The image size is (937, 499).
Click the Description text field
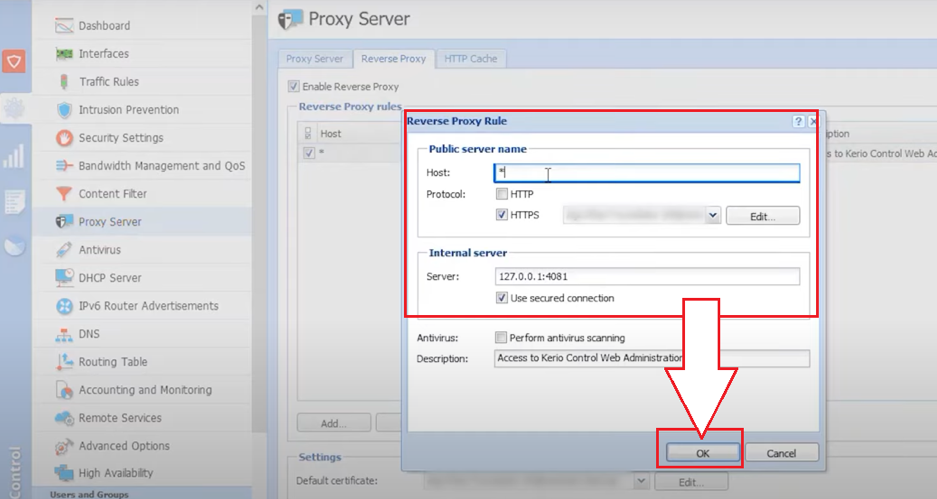click(x=652, y=359)
